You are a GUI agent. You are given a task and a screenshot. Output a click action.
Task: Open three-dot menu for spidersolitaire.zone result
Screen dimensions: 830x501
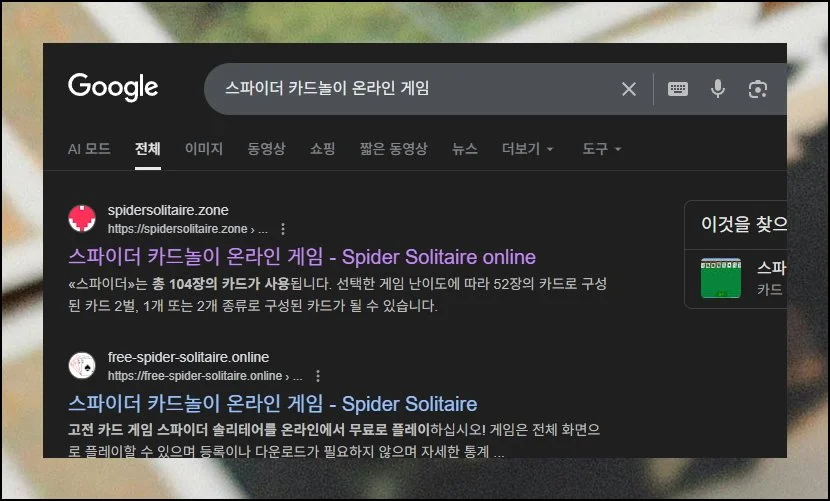(x=283, y=228)
